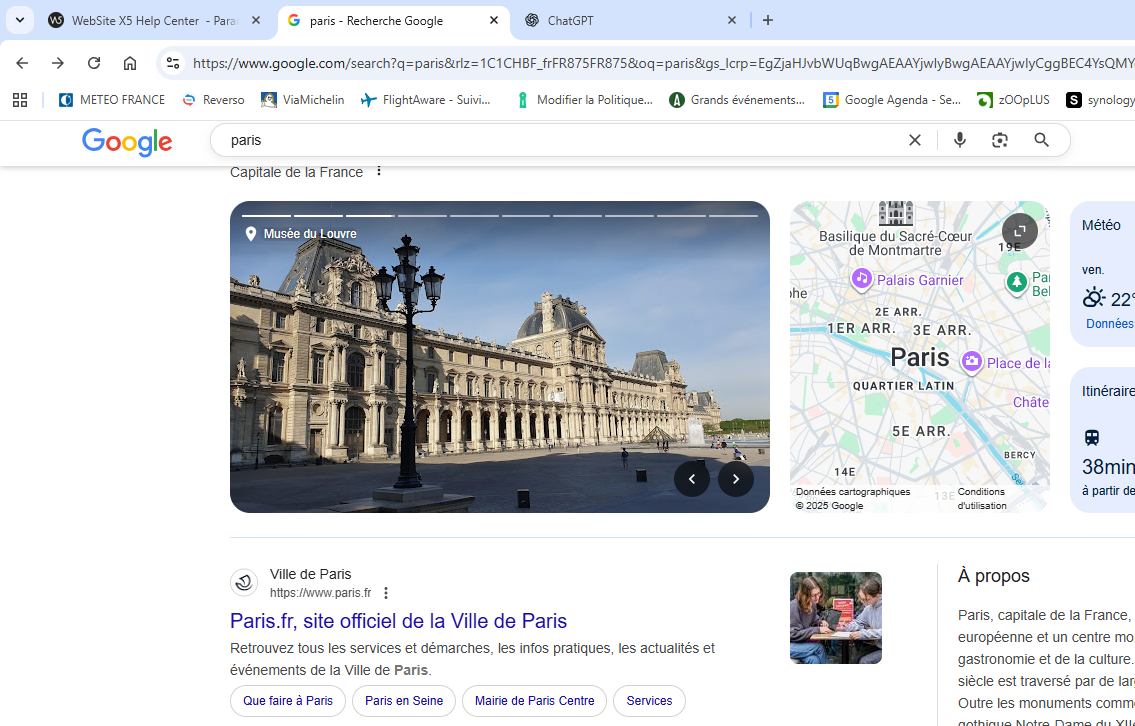Open Services sitelink chip
Screen dimensions: 1135x726
tap(649, 701)
